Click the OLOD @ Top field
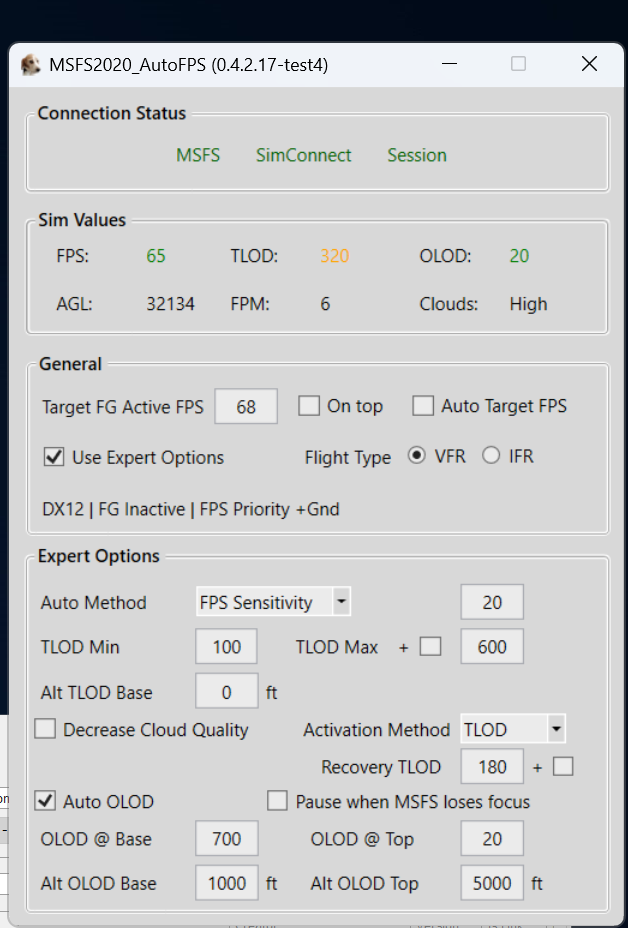The image size is (628, 928). [x=492, y=839]
